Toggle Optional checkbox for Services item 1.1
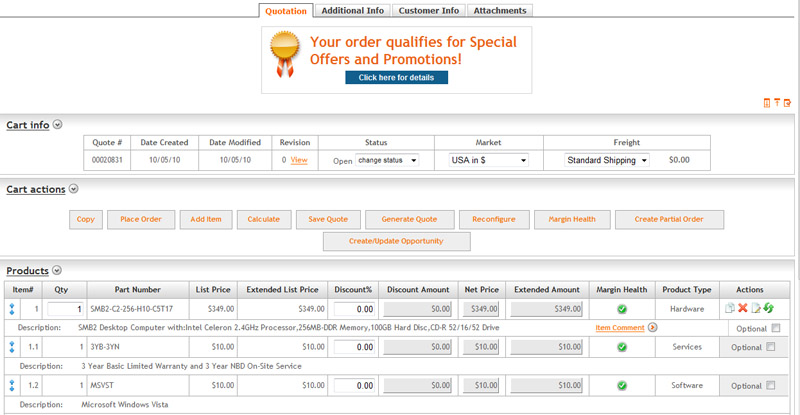800x415 pixels. pyautogui.click(x=769, y=347)
